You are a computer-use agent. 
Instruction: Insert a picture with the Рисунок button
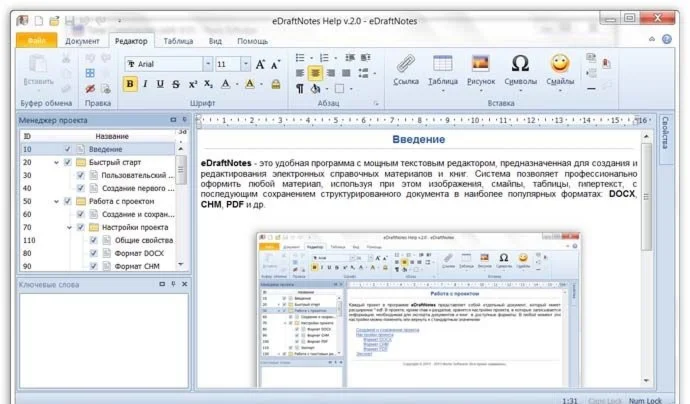(x=481, y=73)
